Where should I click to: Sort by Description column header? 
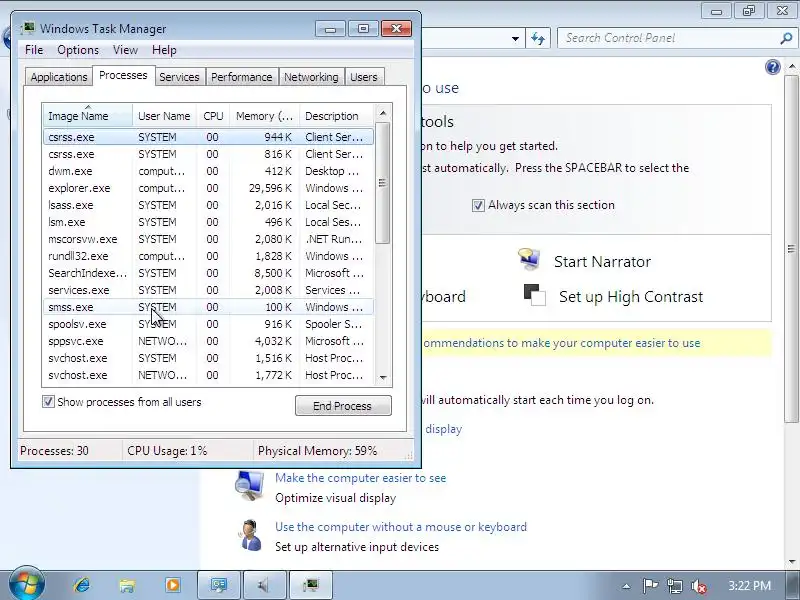click(337, 116)
